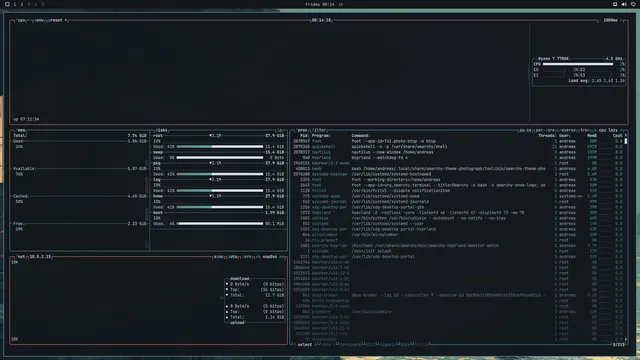The image size is (640, 360).
Task: Select the /usr/bin/pipewire process row
Action: point(458,312)
